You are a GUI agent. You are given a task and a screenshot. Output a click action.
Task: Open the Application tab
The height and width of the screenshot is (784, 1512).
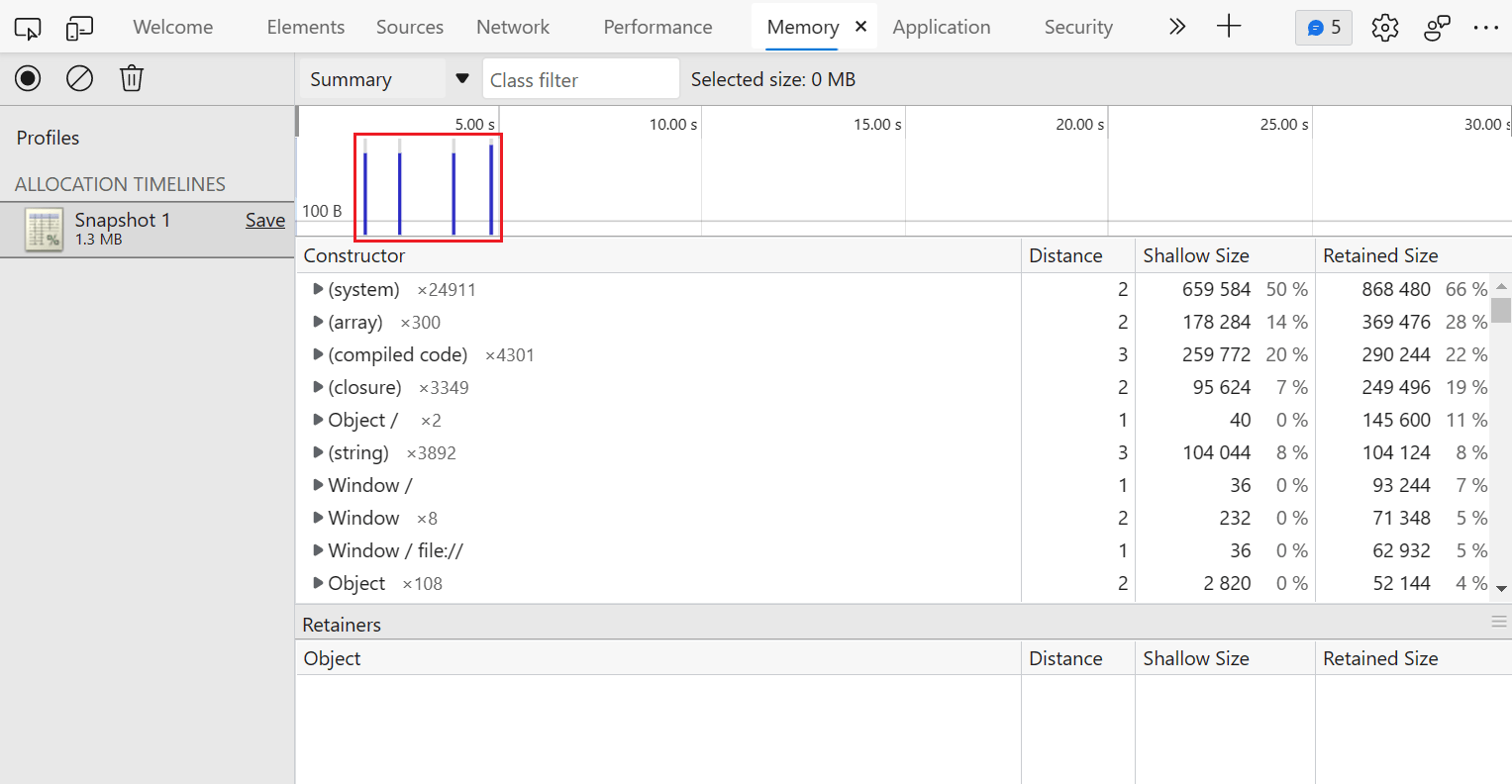[942, 27]
